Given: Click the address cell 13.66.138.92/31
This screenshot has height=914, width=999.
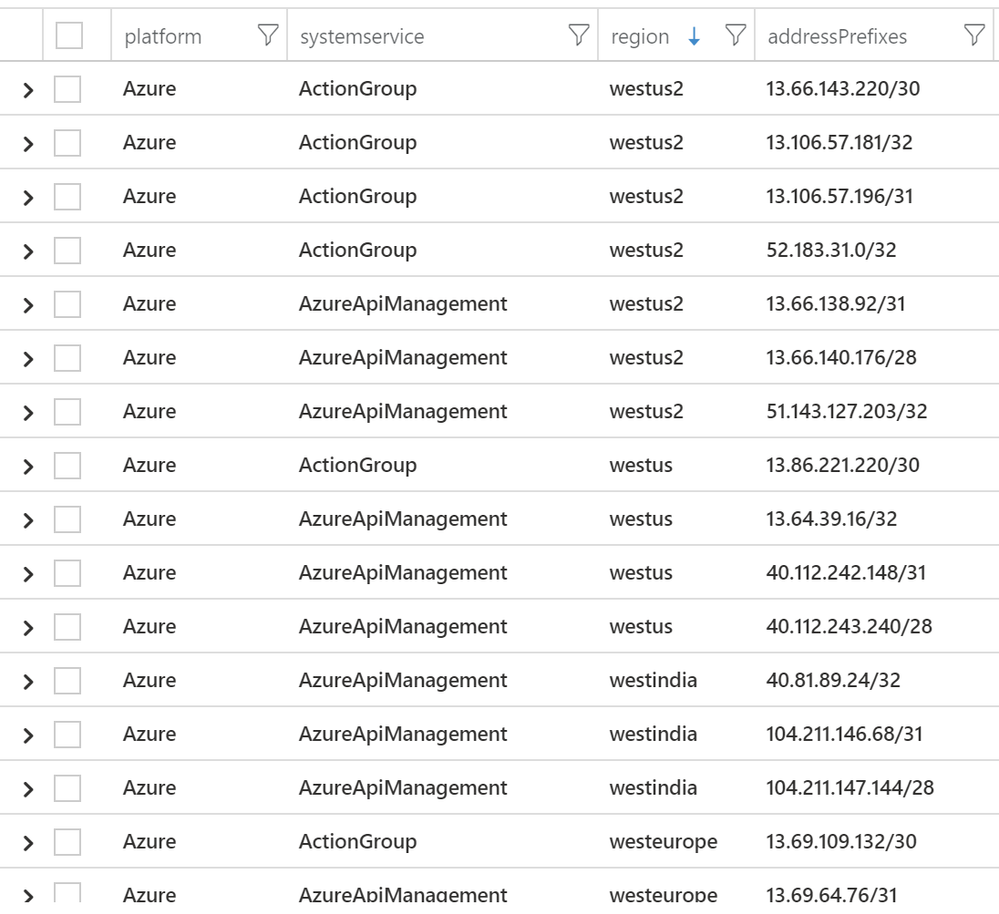Looking at the screenshot, I should click(x=835, y=304).
